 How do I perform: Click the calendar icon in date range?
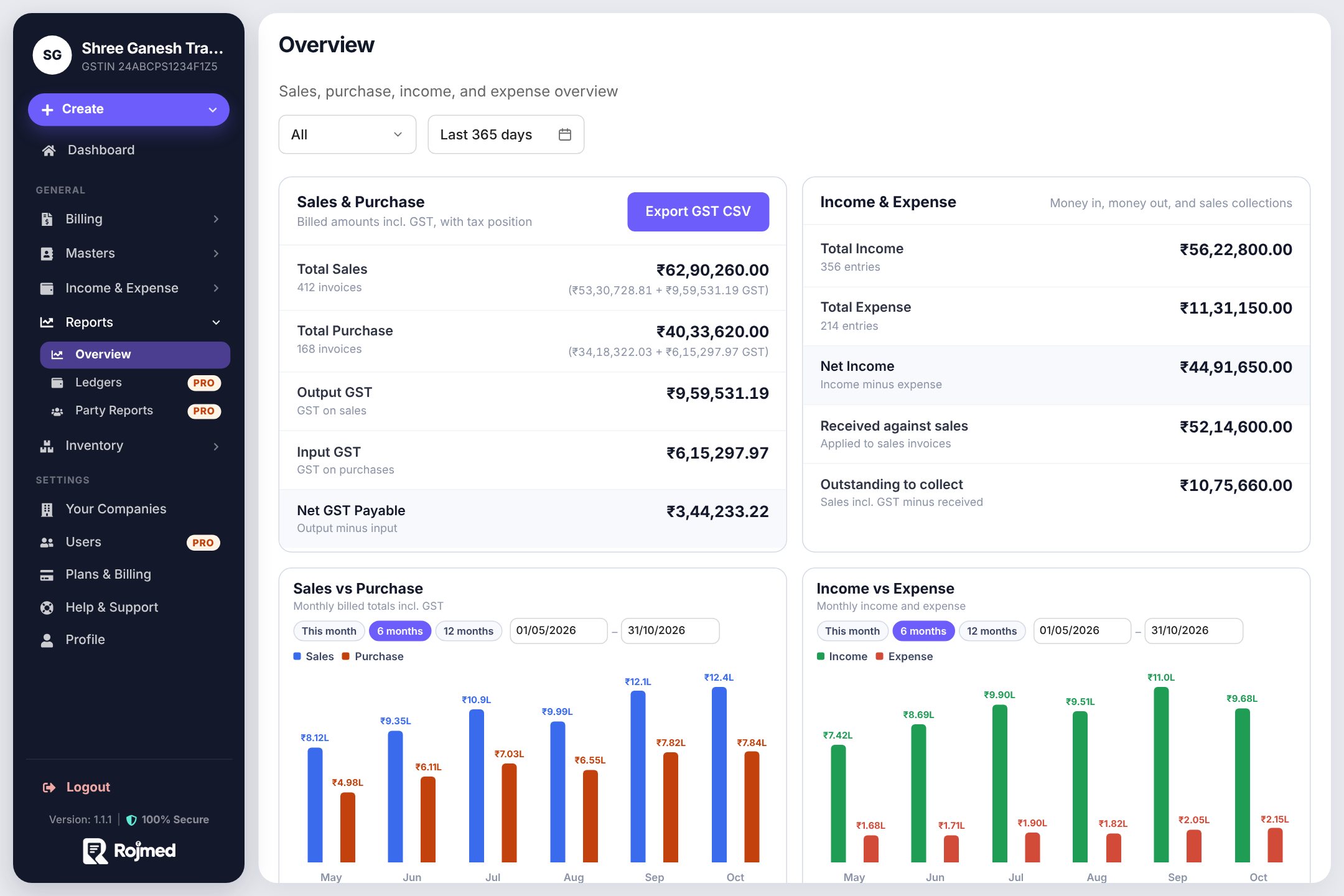pos(564,134)
